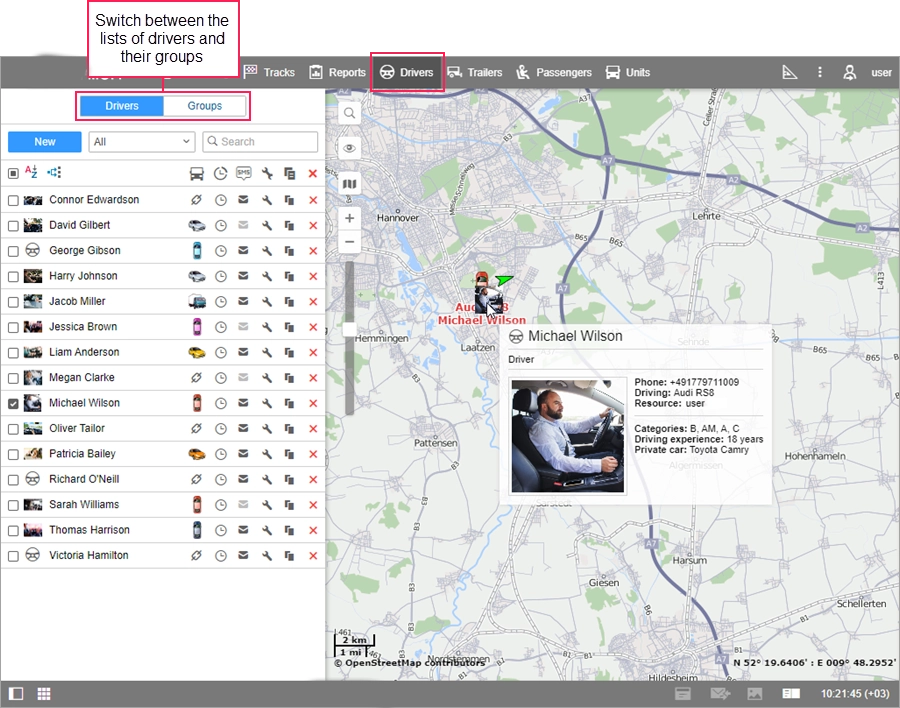Viewport: 900px width, 708px height.
Task: Click the New driver button
Action: 45,142
